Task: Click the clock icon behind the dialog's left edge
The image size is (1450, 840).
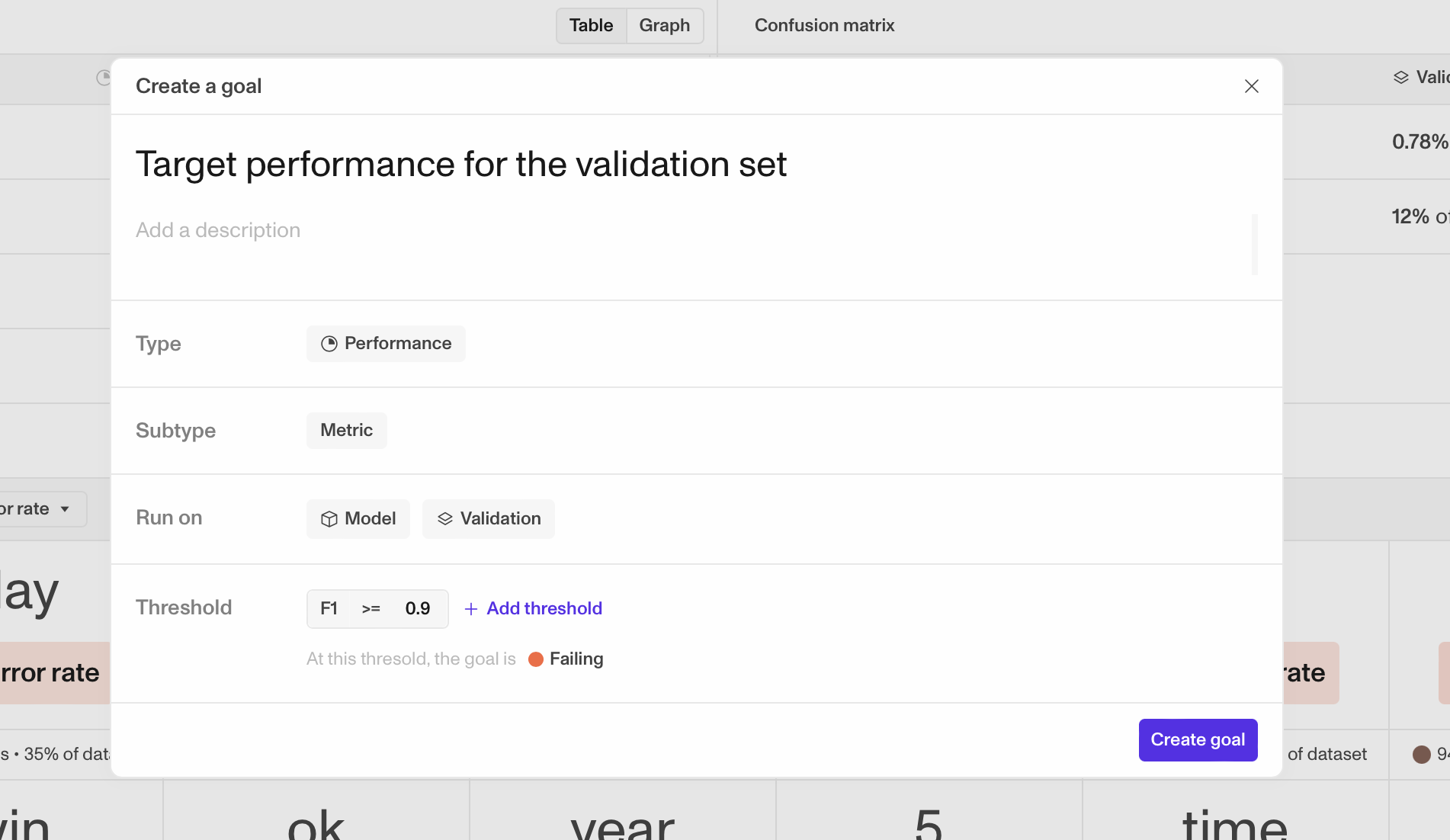Action: [x=104, y=78]
